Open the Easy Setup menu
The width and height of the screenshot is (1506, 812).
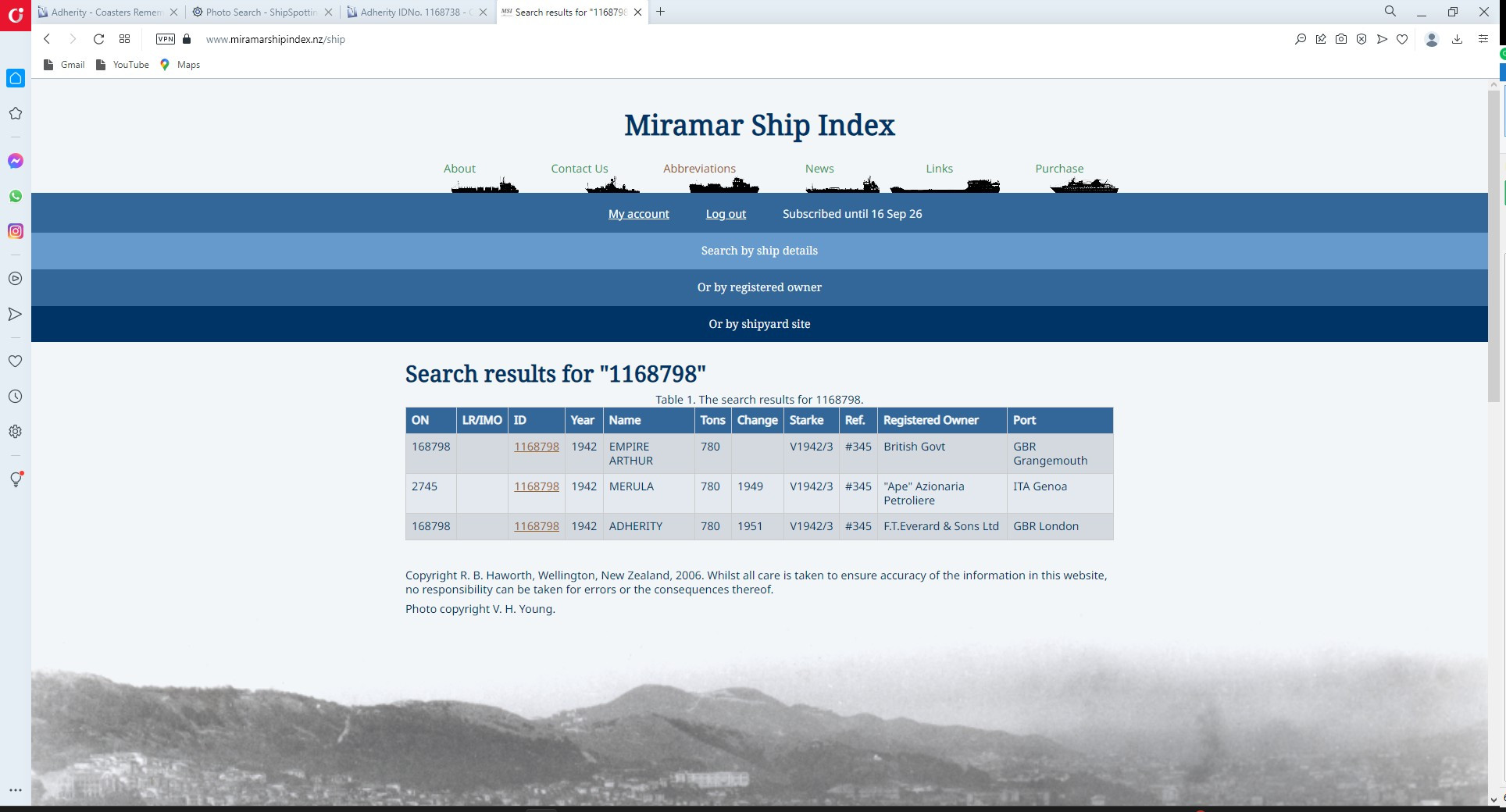click(1483, 39)
